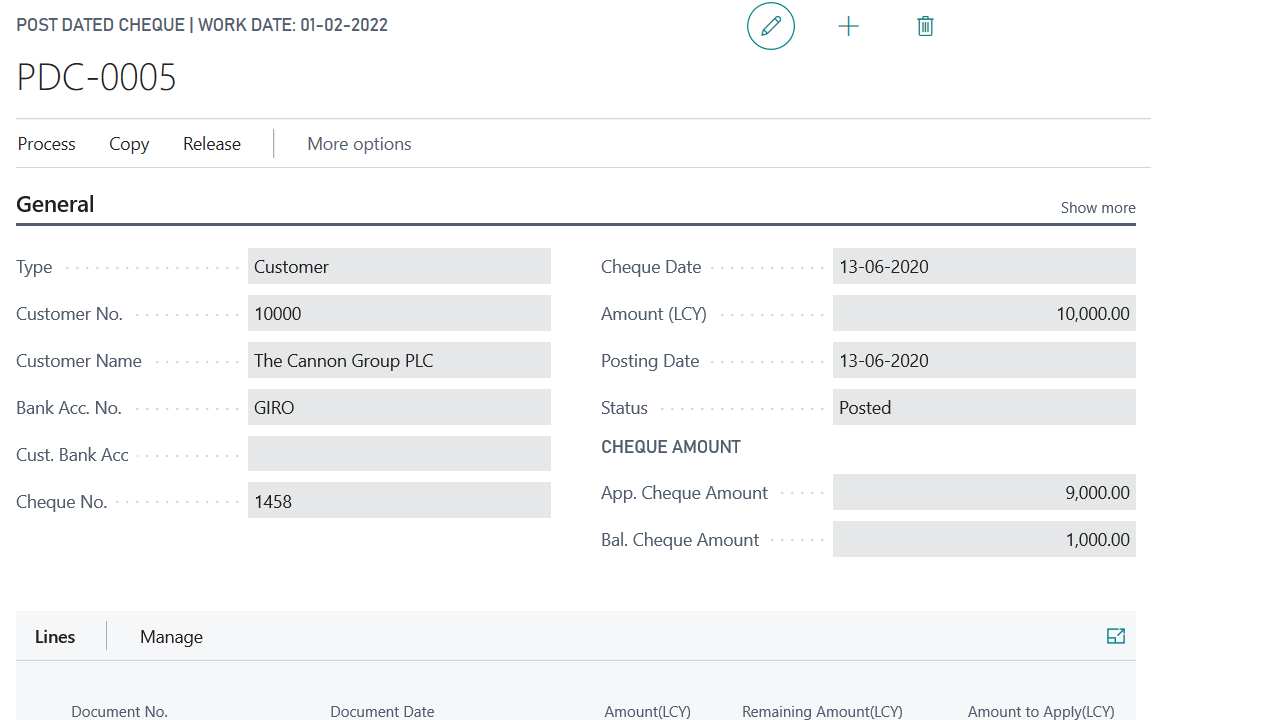
Task: Click the Status field showing Posted
Action: click(x=984, y=408)
